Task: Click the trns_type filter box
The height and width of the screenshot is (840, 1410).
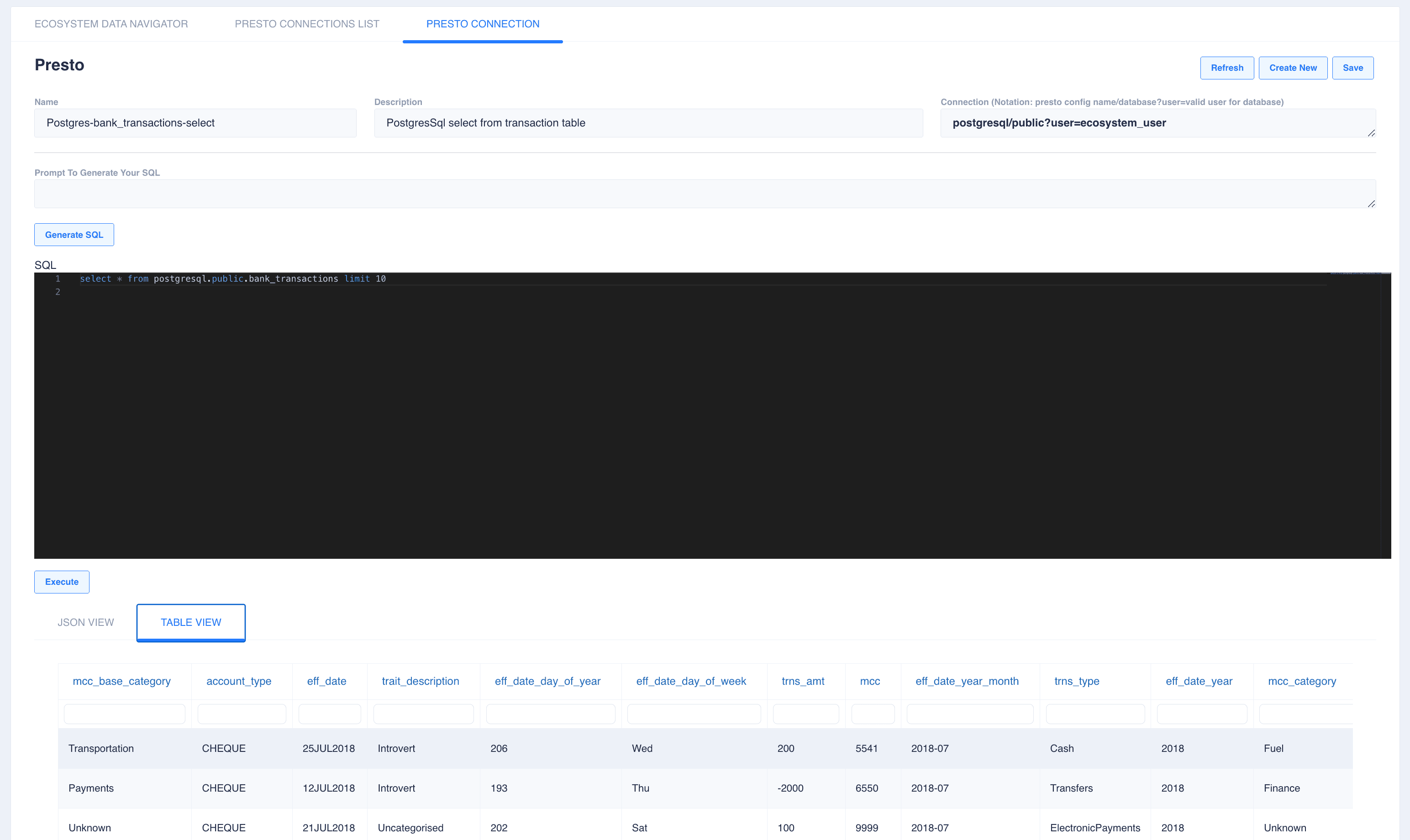Action: coord(1095,714)
